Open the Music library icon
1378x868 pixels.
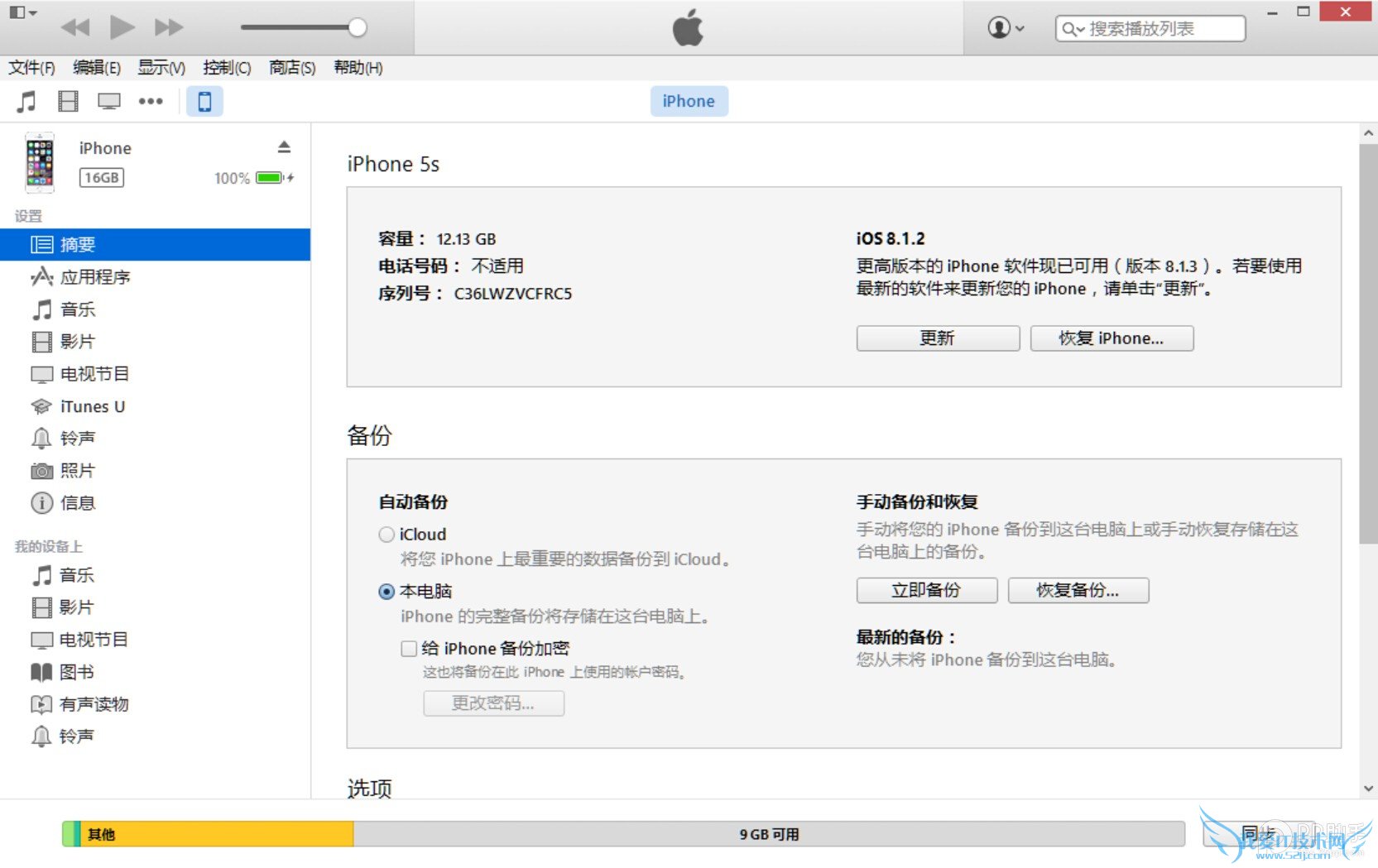[26, 101]
